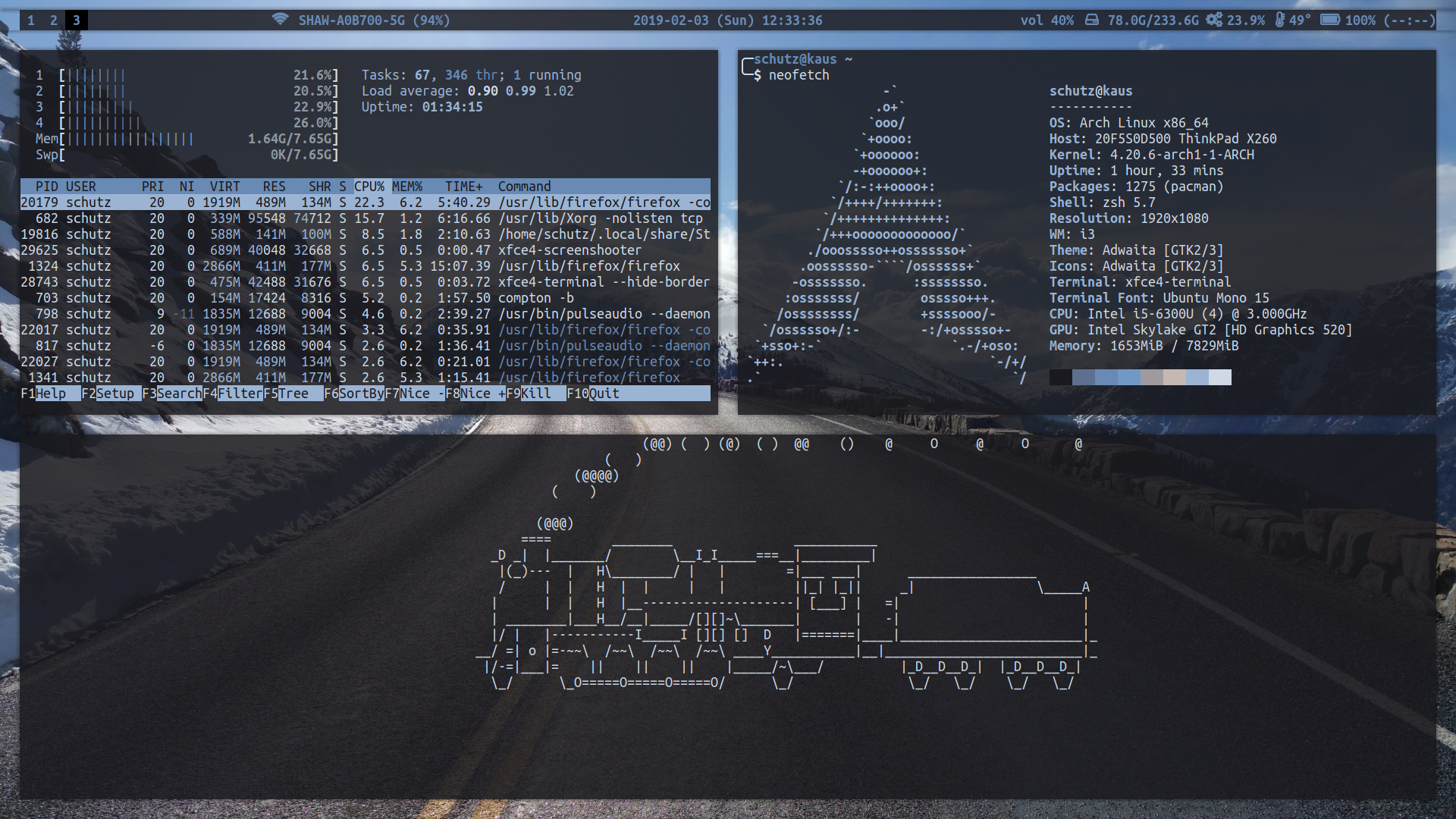Select active workspace 3

tap(76, 20)
